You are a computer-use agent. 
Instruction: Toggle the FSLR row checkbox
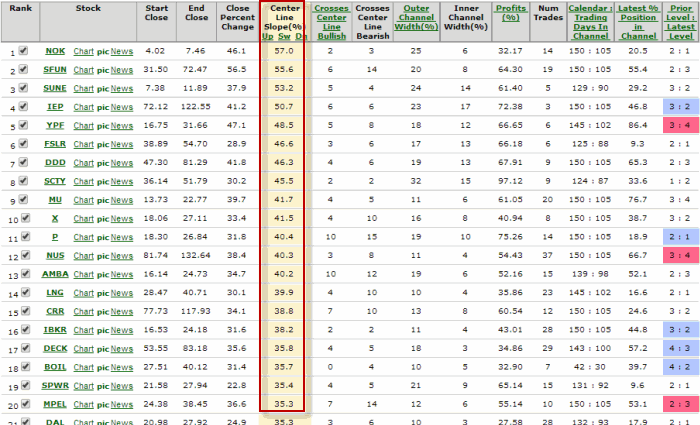click(x=23, y=143)
